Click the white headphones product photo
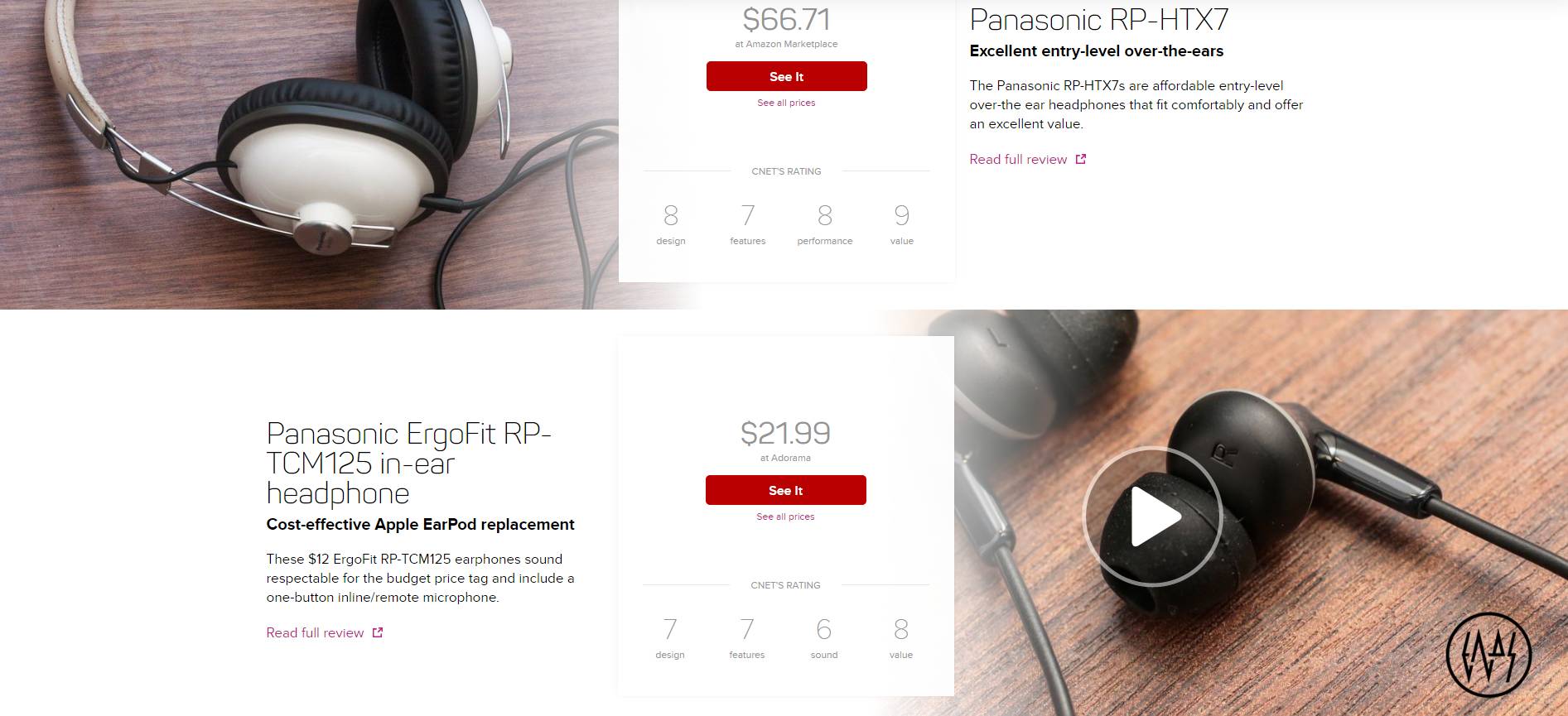This screenshot has width=1568, height=716. [x=309, y=154]
